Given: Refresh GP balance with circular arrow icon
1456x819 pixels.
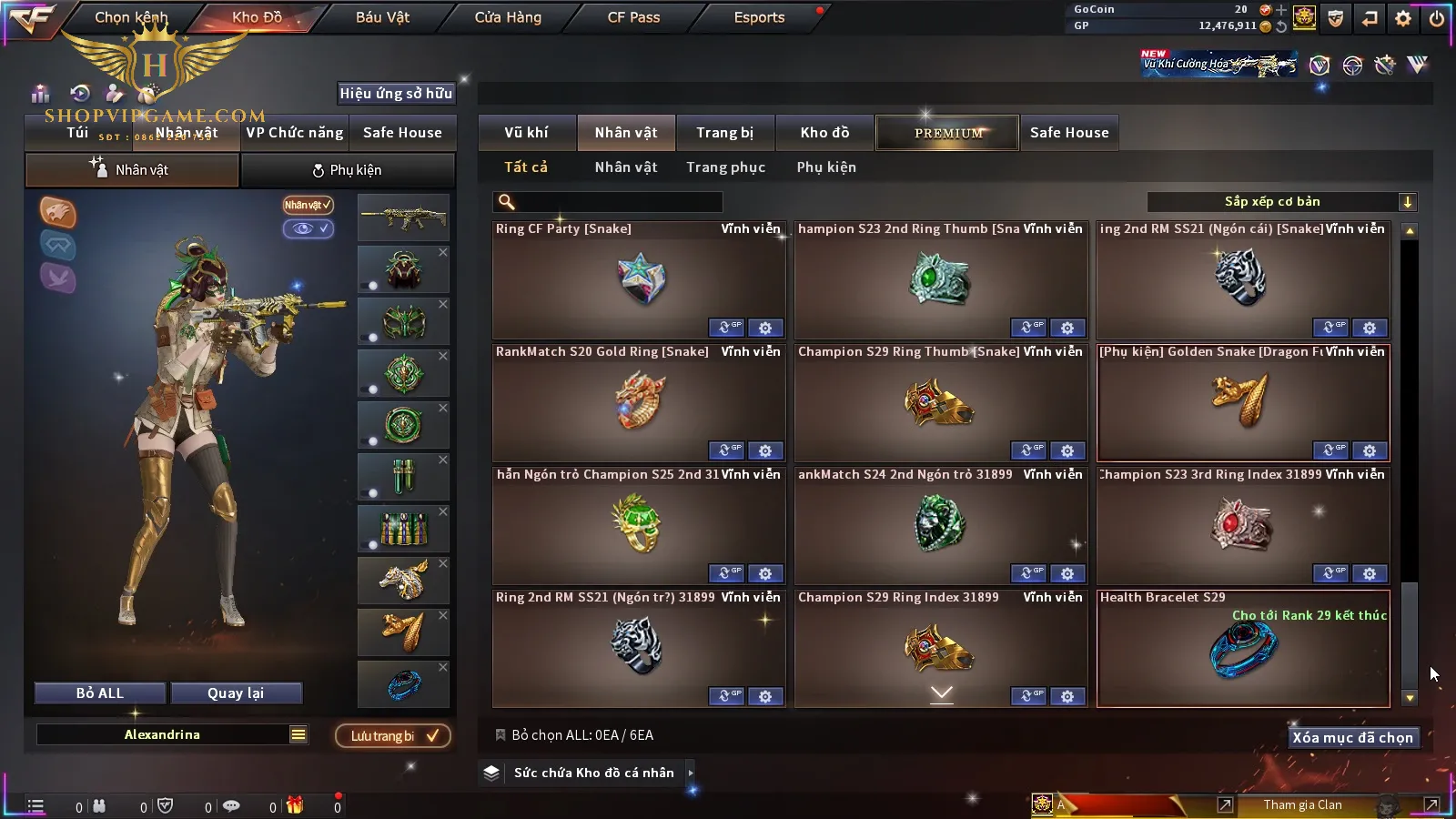Looking at the screenshot, I should point(1281,26).
